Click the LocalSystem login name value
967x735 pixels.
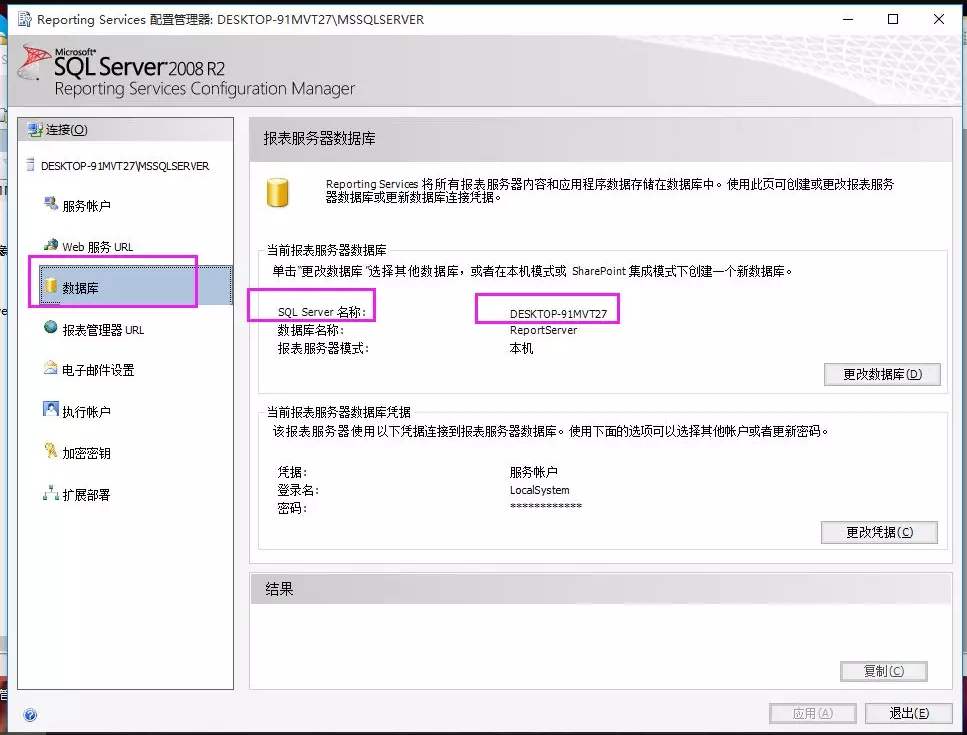540,490
